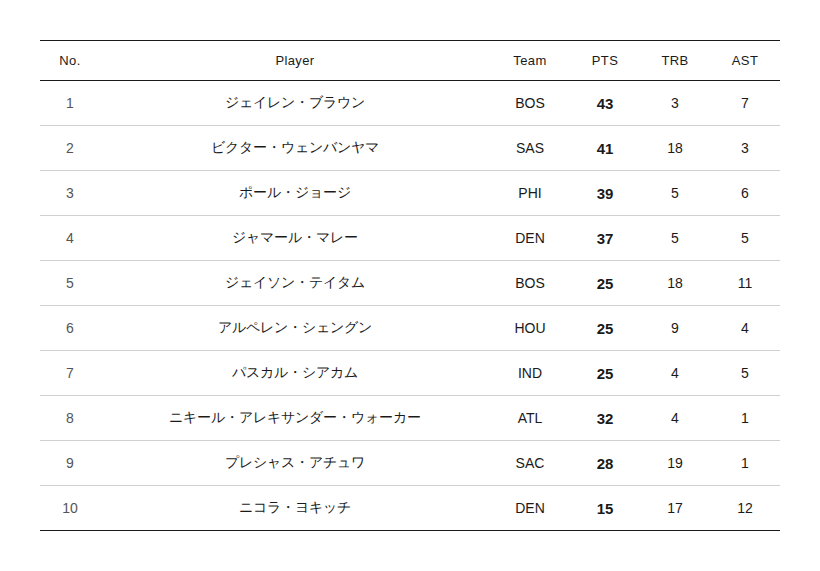
Task: Open ビクター・ウェンバンヤマ player entry
Action: tap(295, 148)
